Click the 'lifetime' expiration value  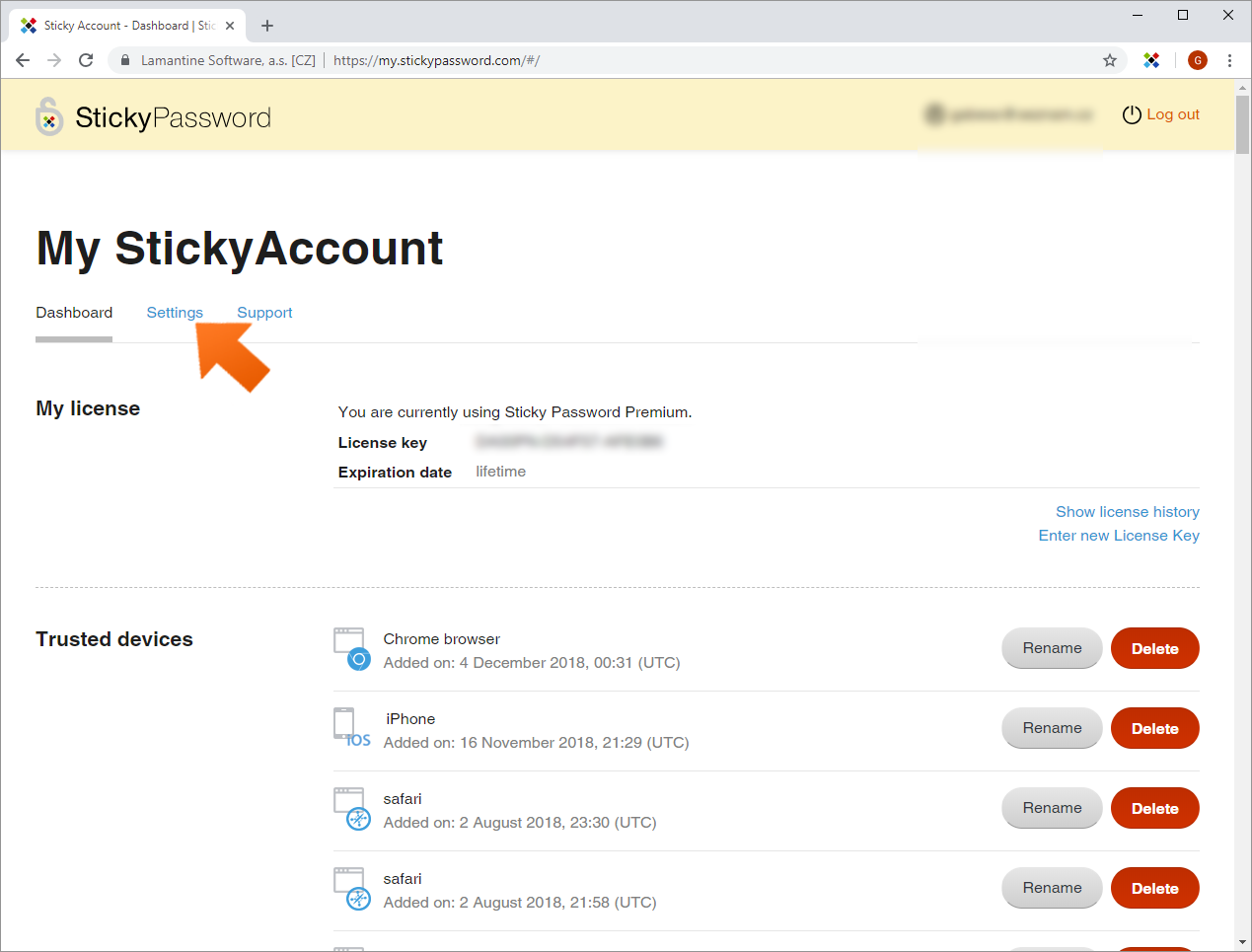coord(501,472)
